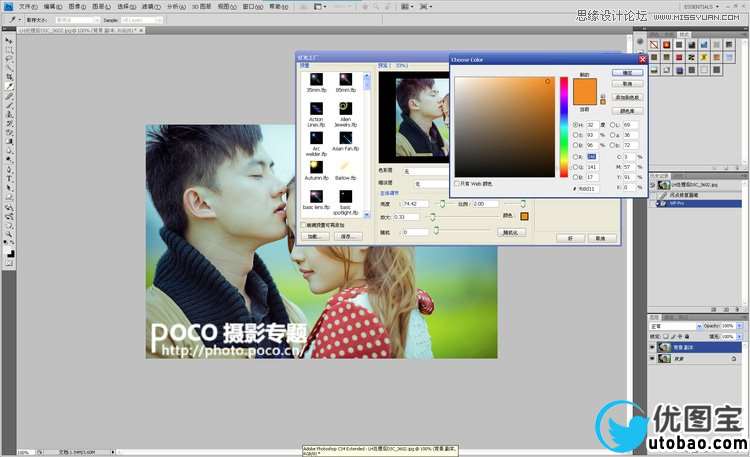Open the ESSENTIALS workspace switcher
The height and width of the screenshot is (457, 750).
(x=701, y=7)
